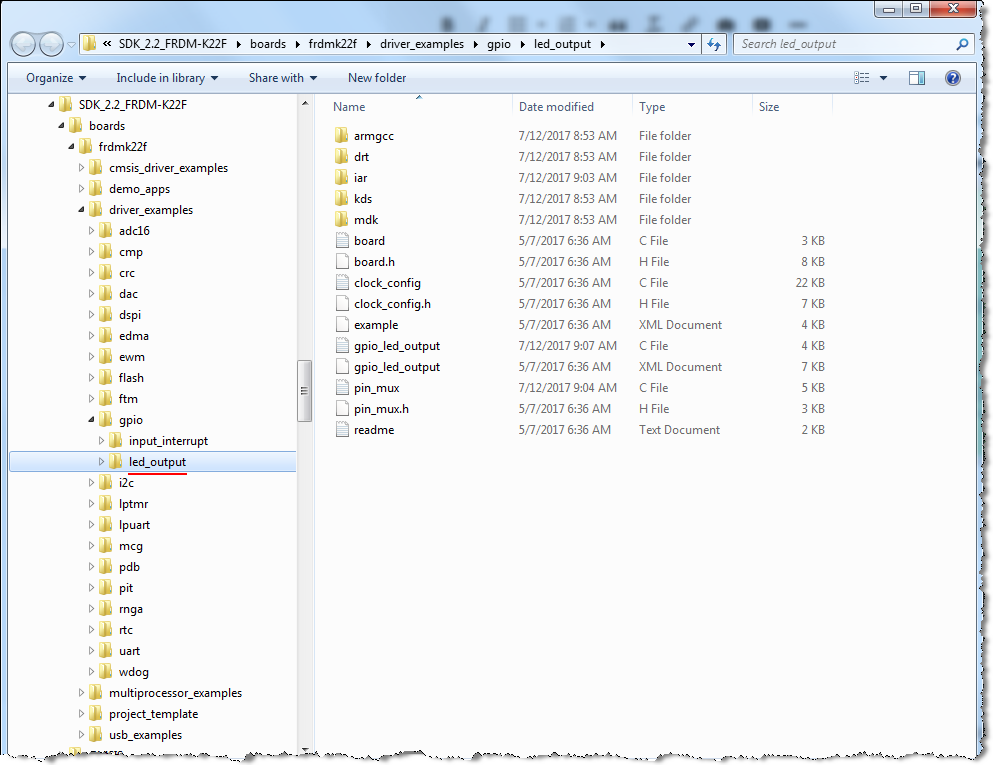
Task: Click driver_examples in the address breadcrumb
Action: [422, 44]
